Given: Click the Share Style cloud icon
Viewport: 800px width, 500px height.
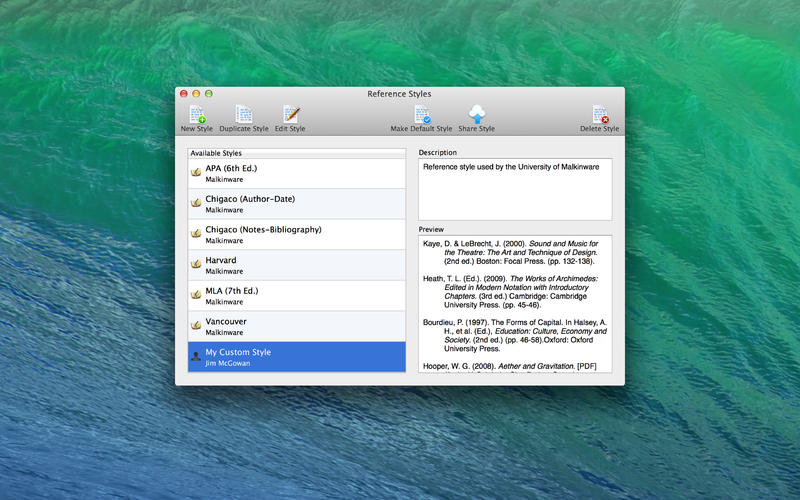Looking at the screenshot, I should pyautogui.click(x=476, y=115).
